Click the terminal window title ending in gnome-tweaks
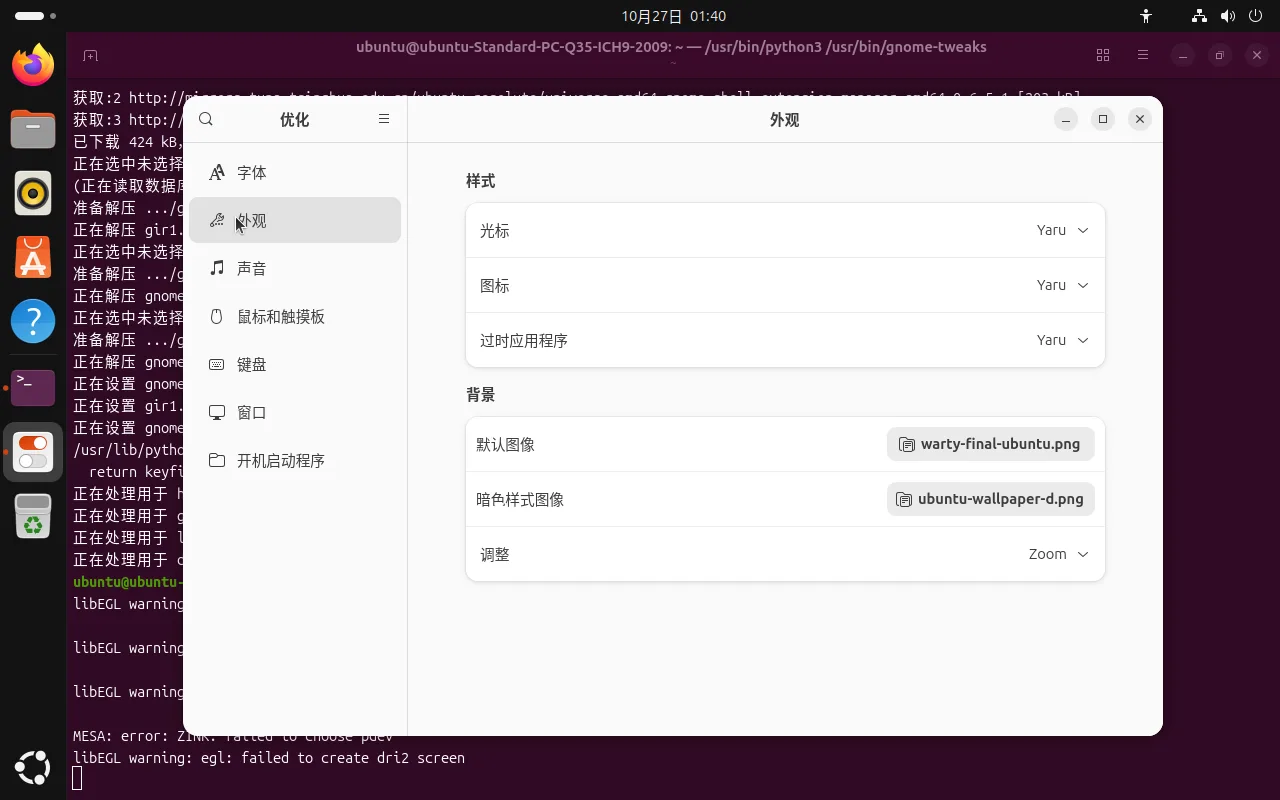Image resolution: width=1280 pixels, height=800 pixels. pos(671,47)
